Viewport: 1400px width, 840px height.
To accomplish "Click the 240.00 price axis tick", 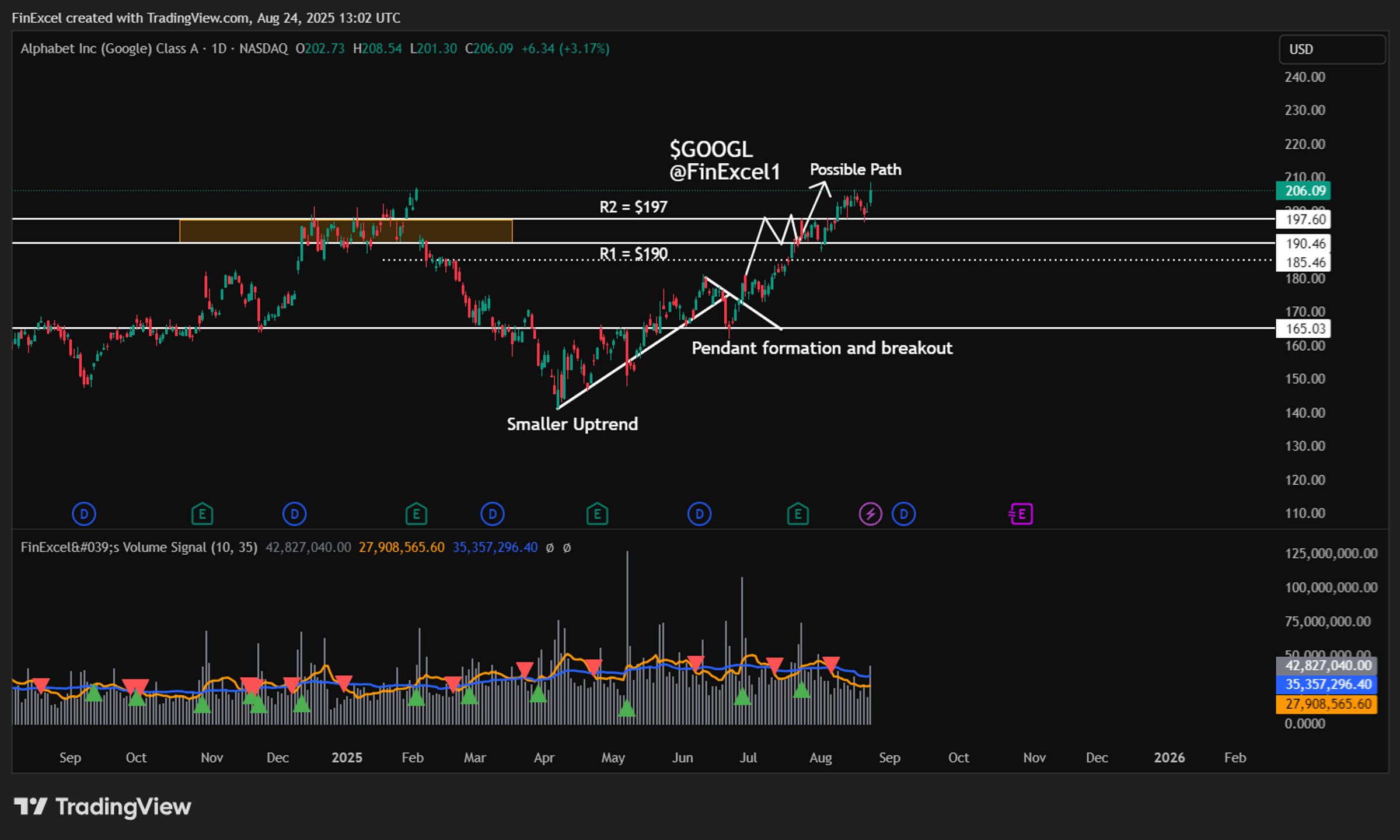I will 1305,77.
